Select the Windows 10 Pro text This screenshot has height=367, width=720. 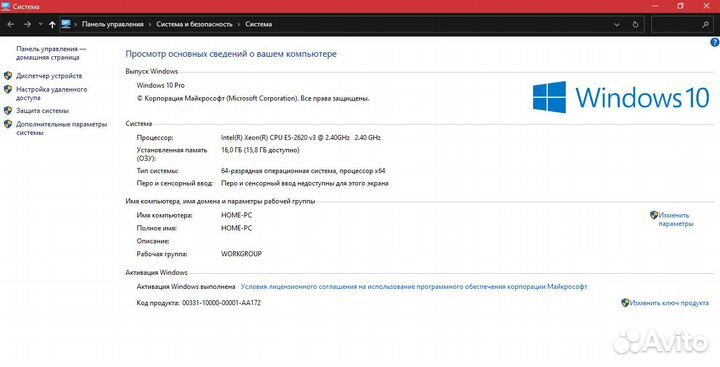[161, 85]
